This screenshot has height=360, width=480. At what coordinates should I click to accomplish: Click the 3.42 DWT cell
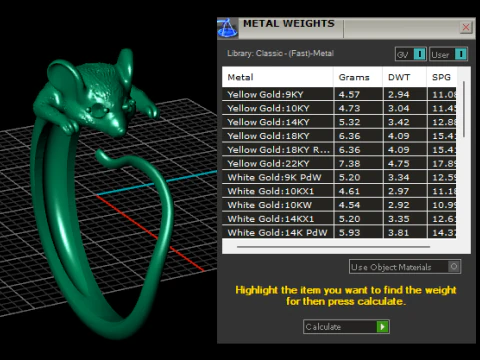point(405,122)
